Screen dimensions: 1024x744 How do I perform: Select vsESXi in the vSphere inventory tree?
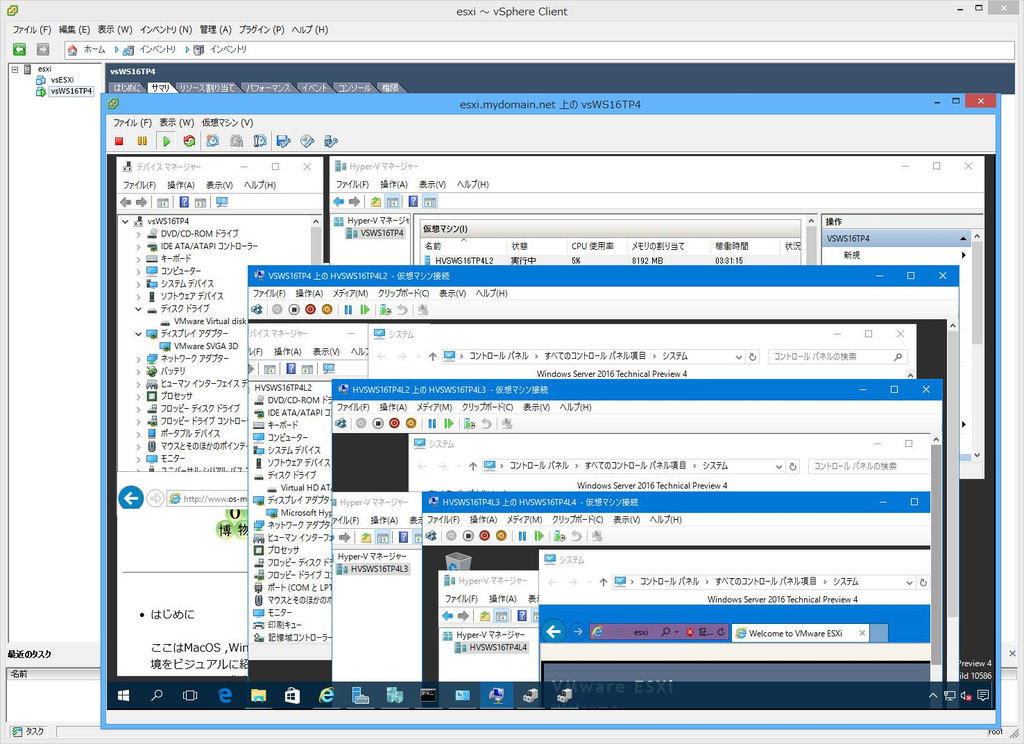coord(62,80)
